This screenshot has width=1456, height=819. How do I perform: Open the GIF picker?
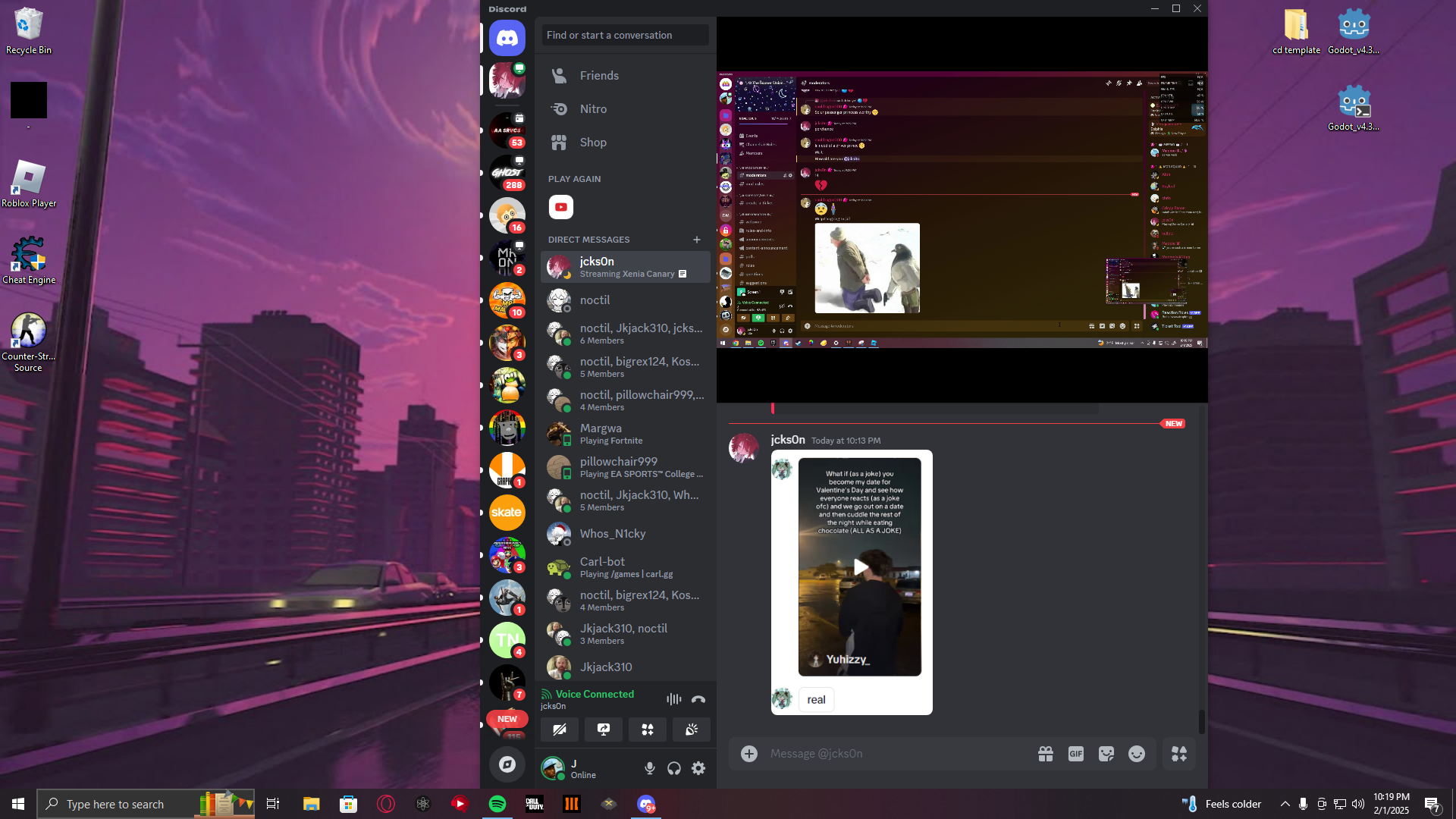coord(1075,754)
